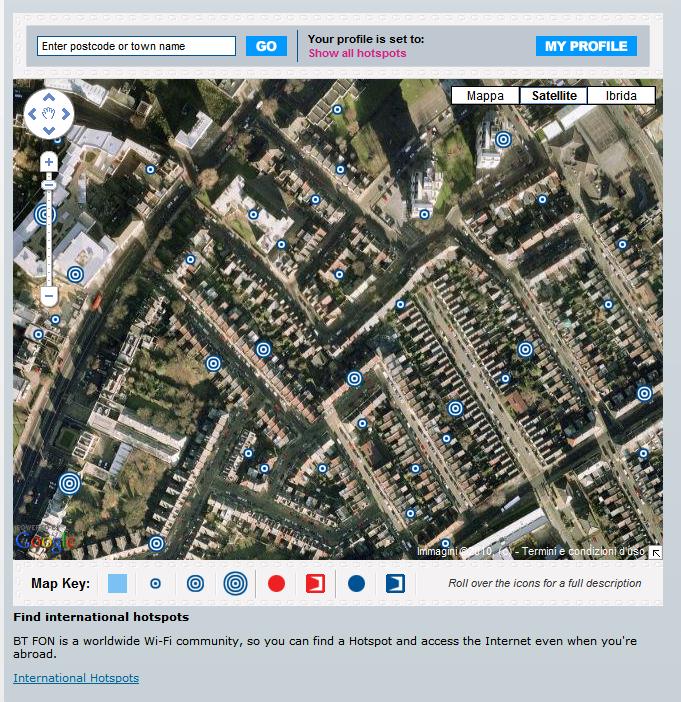Select the Satellite map view
The height and width of the screenshot is (702, 681).
[x=554, y=96]
